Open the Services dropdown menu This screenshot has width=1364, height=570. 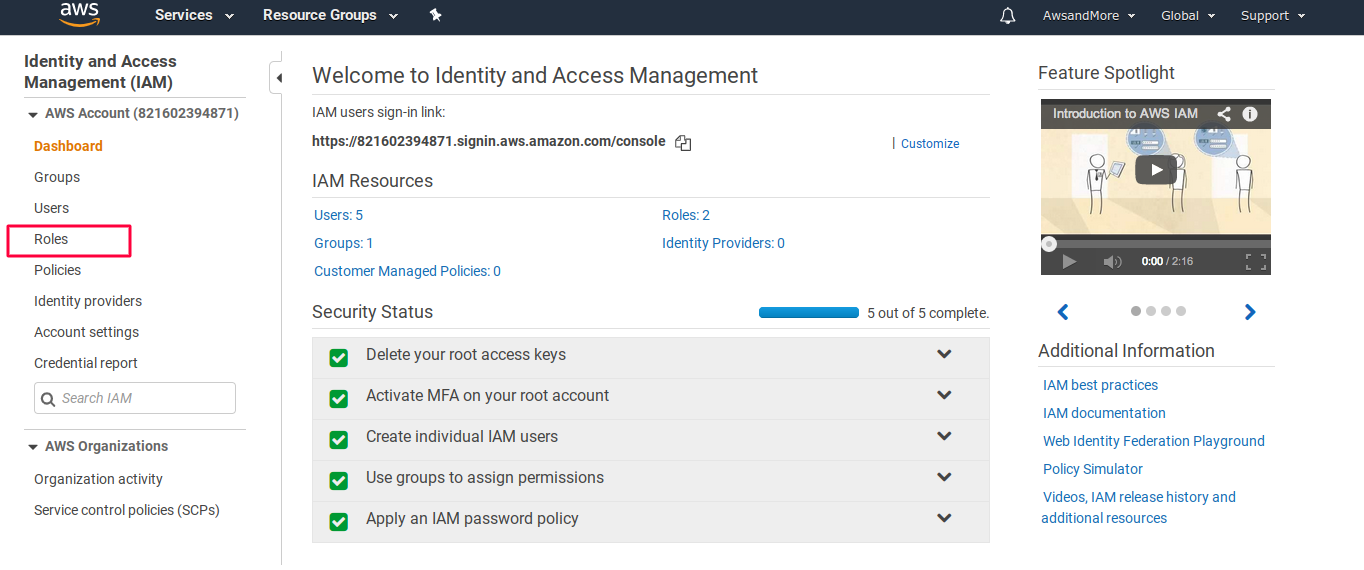click(194, 15)
